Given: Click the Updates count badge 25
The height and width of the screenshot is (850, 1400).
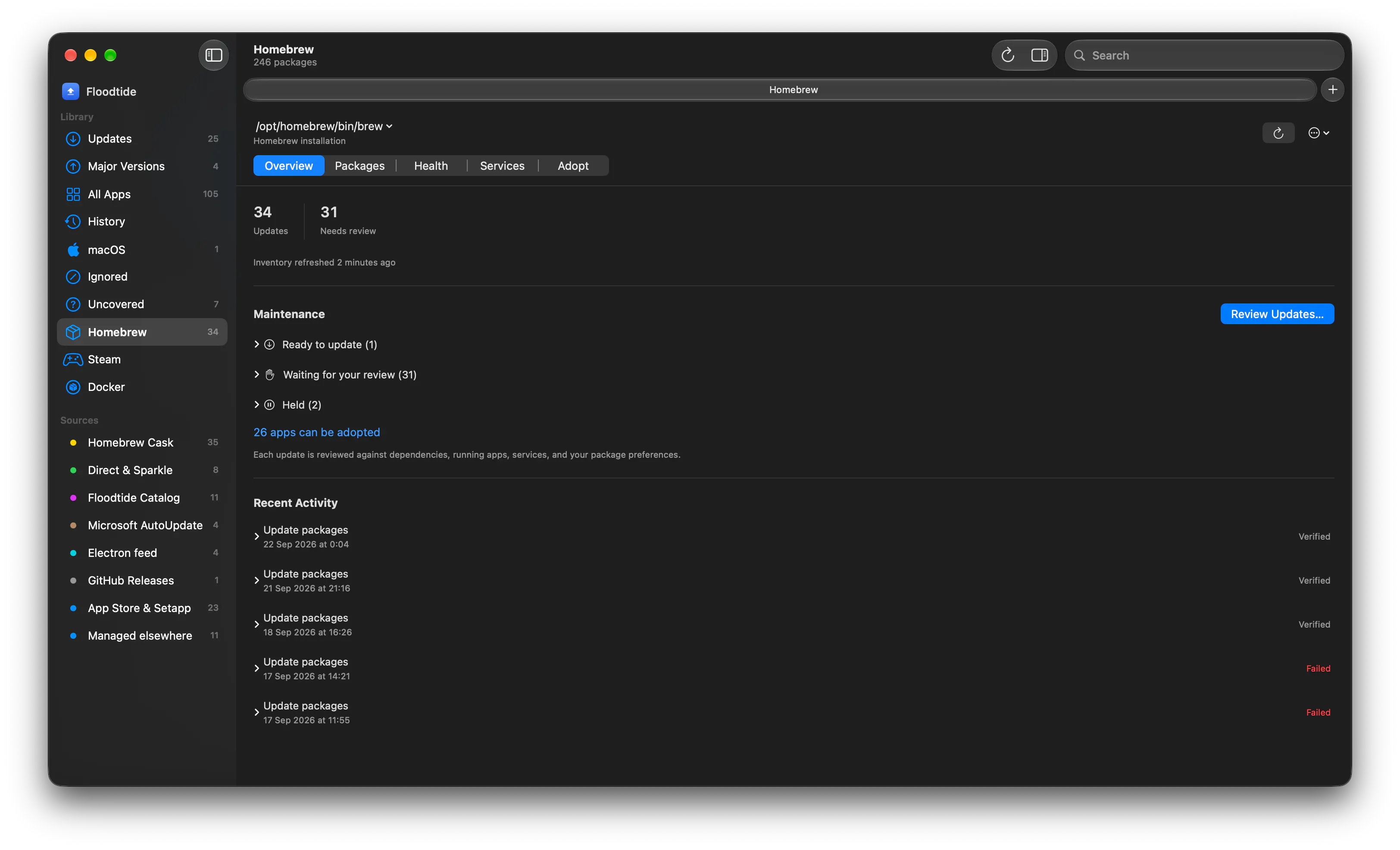Looking at the screenshot, I should 212,139.
